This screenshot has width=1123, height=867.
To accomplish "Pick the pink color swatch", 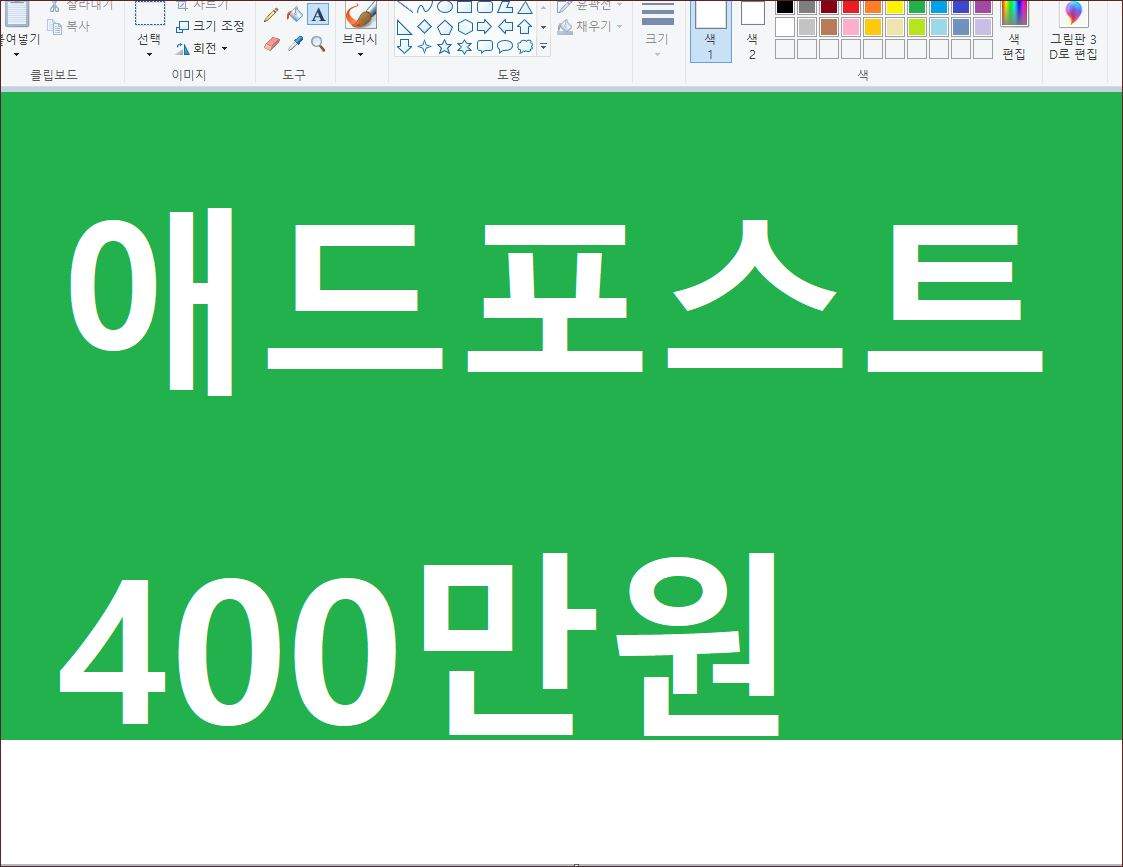I will [851, 27].
